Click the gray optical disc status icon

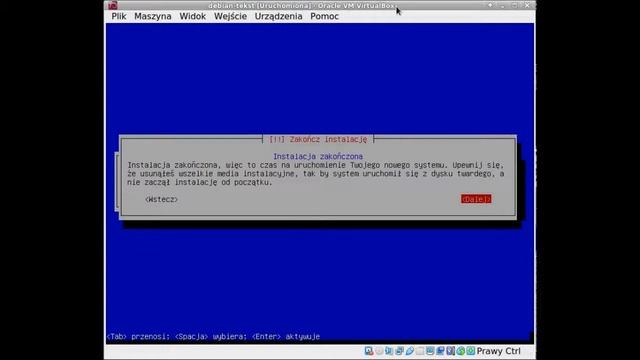[379, 351]
